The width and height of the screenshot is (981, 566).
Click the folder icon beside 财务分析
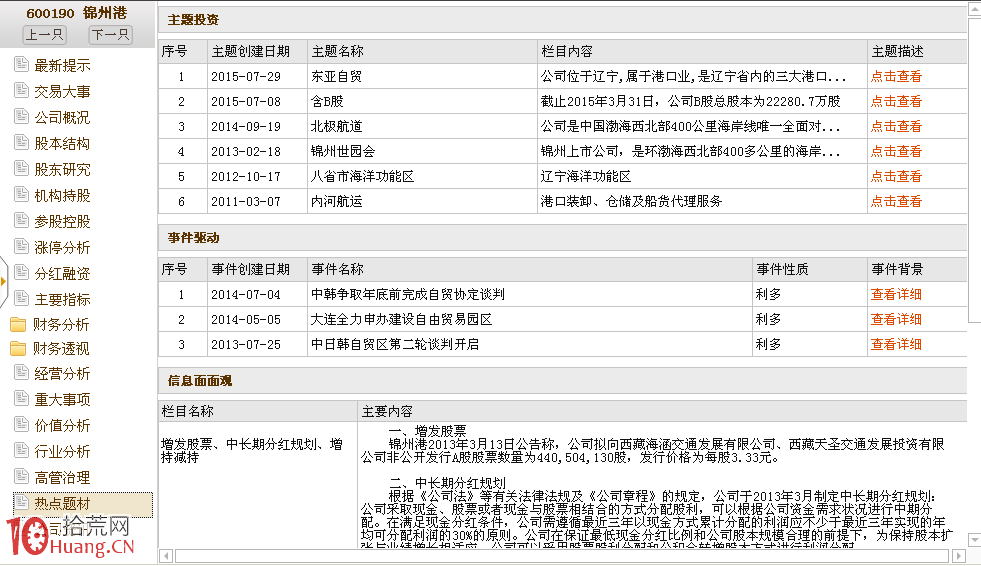(x=18, y=324)
